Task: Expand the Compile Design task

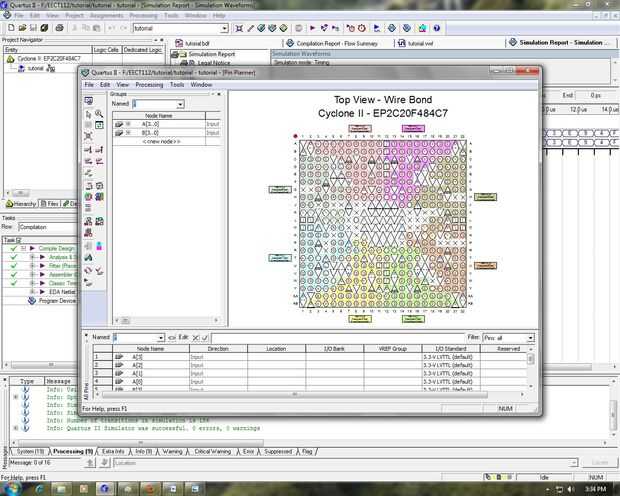Action: [24, 248]
